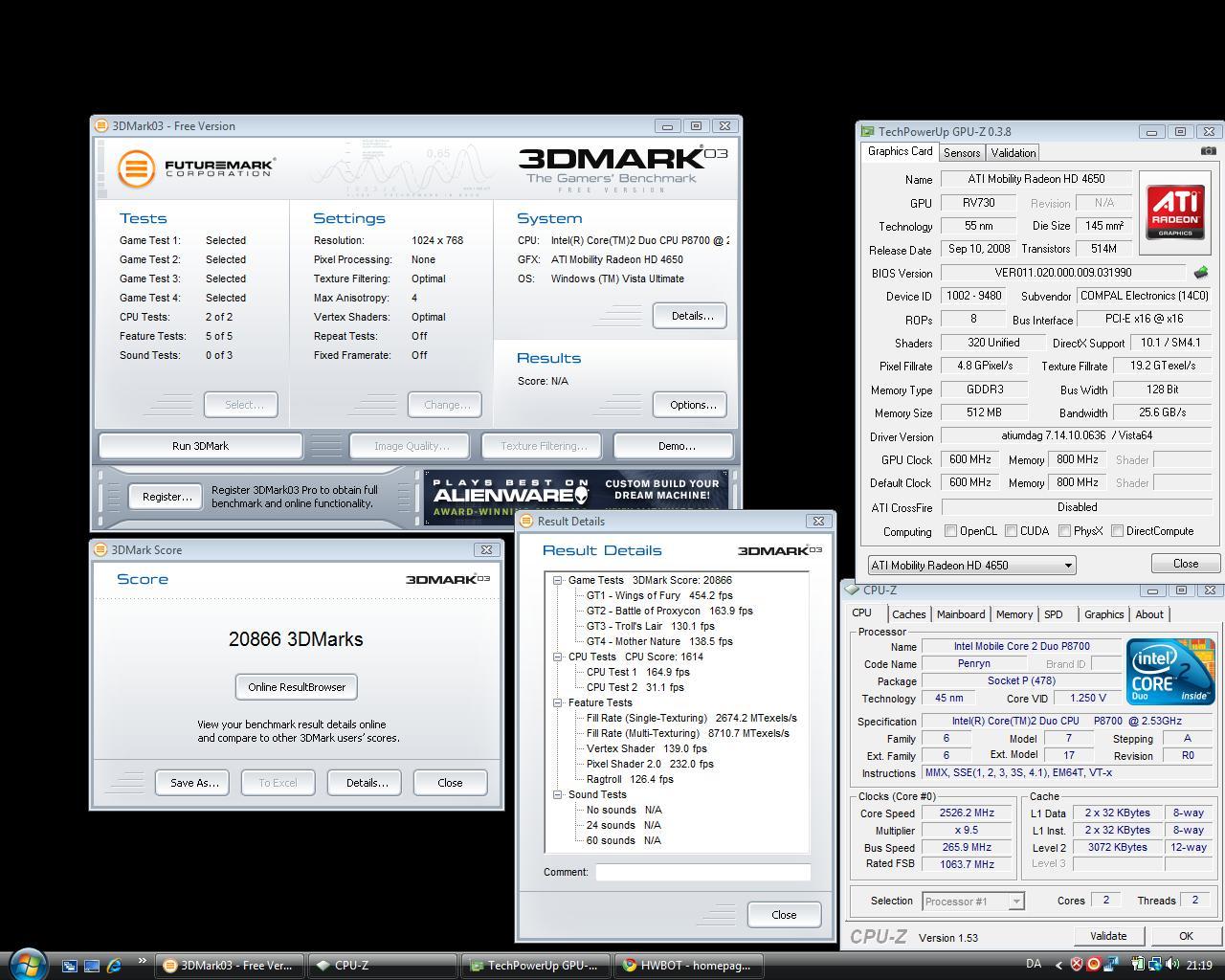Screen dimensions: 1225x980
Task: Open the GPU-Z graphics card selection dropdown
Action: tap(971, 565)
